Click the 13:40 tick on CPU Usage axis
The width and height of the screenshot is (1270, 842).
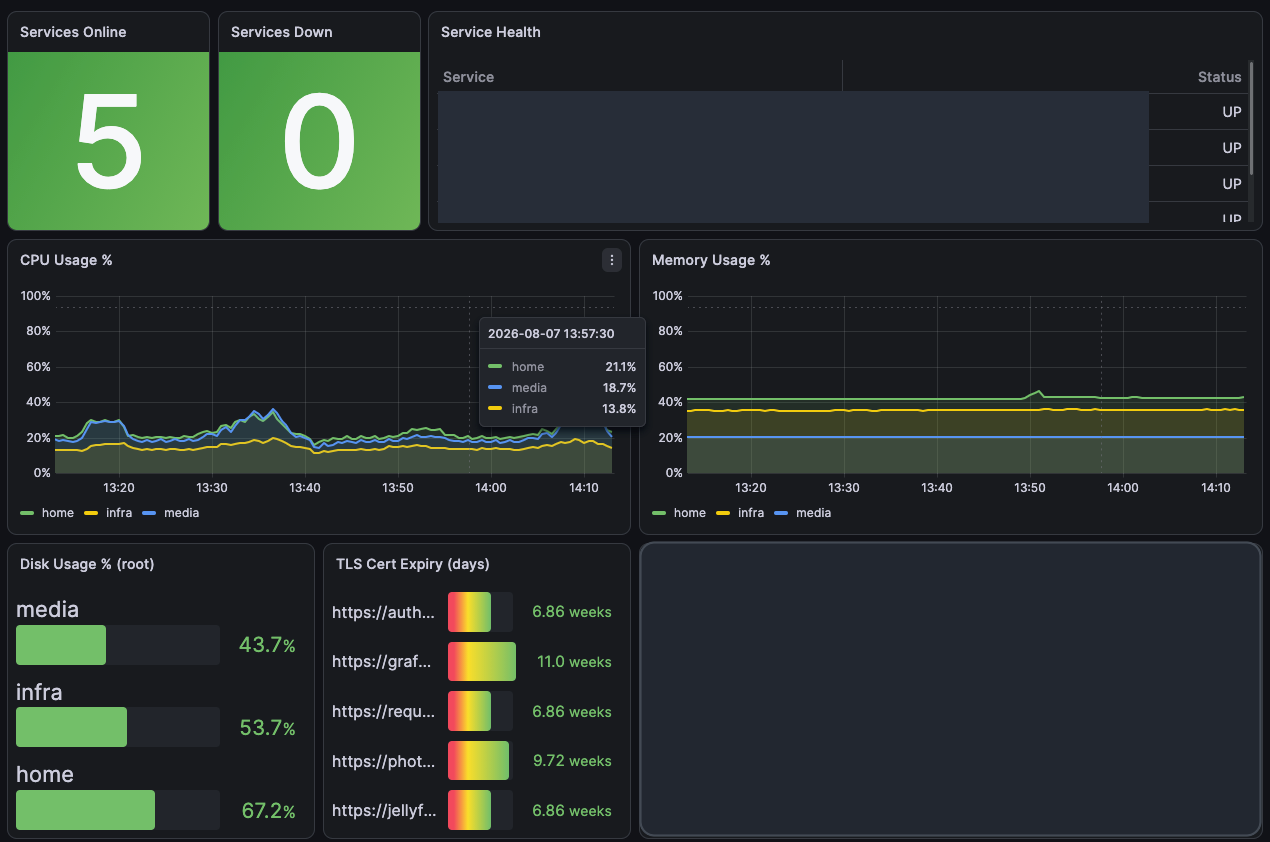pyautogui.click(x=305, y=488)
